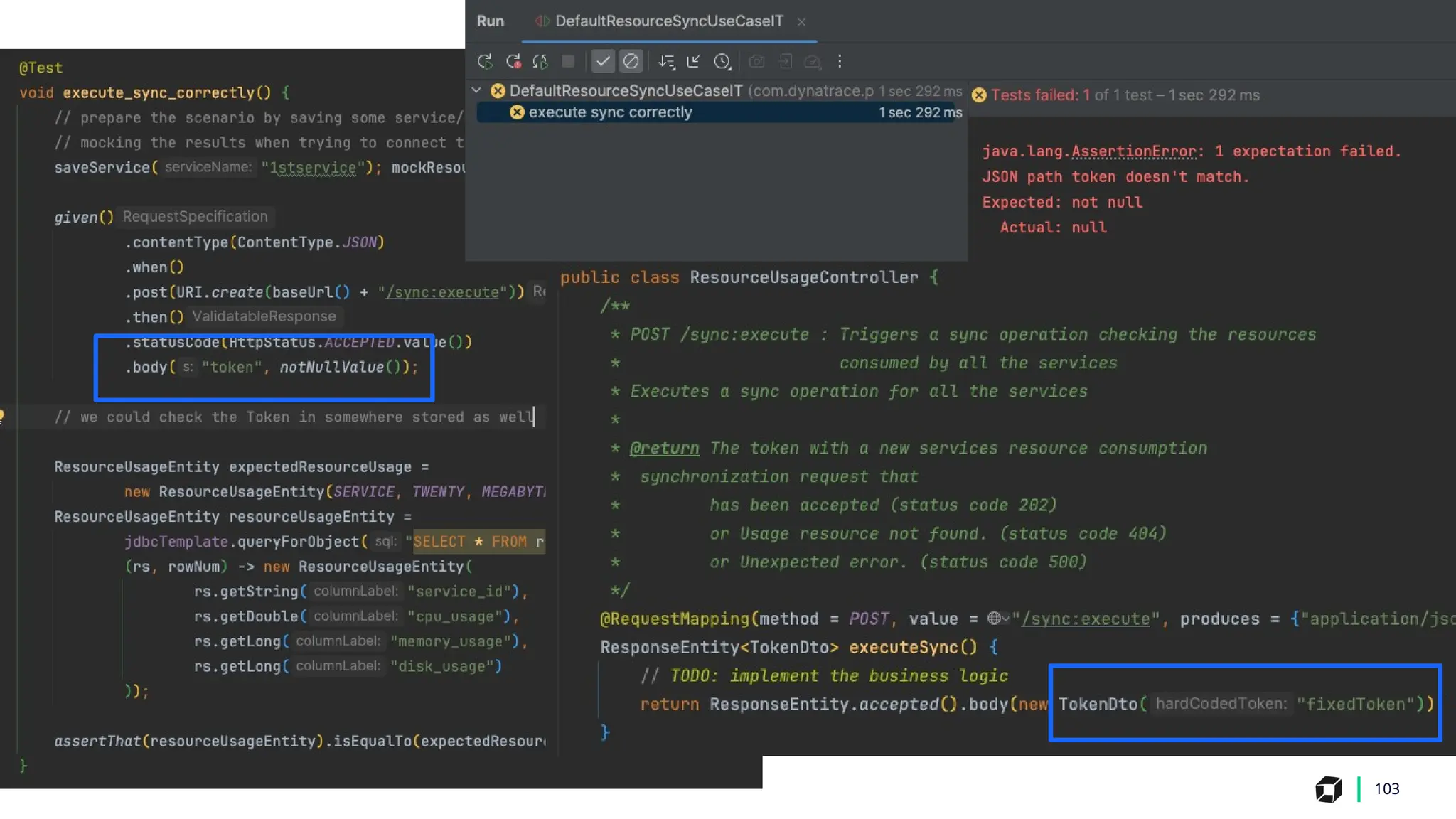Click the Rerun tests icon
The width and height of the screenshot is (1456, 819).
[485, 62]
